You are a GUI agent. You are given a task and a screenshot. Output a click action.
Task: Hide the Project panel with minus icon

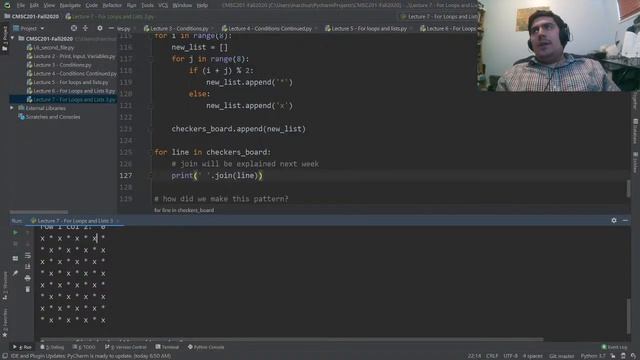coord(111,28)
